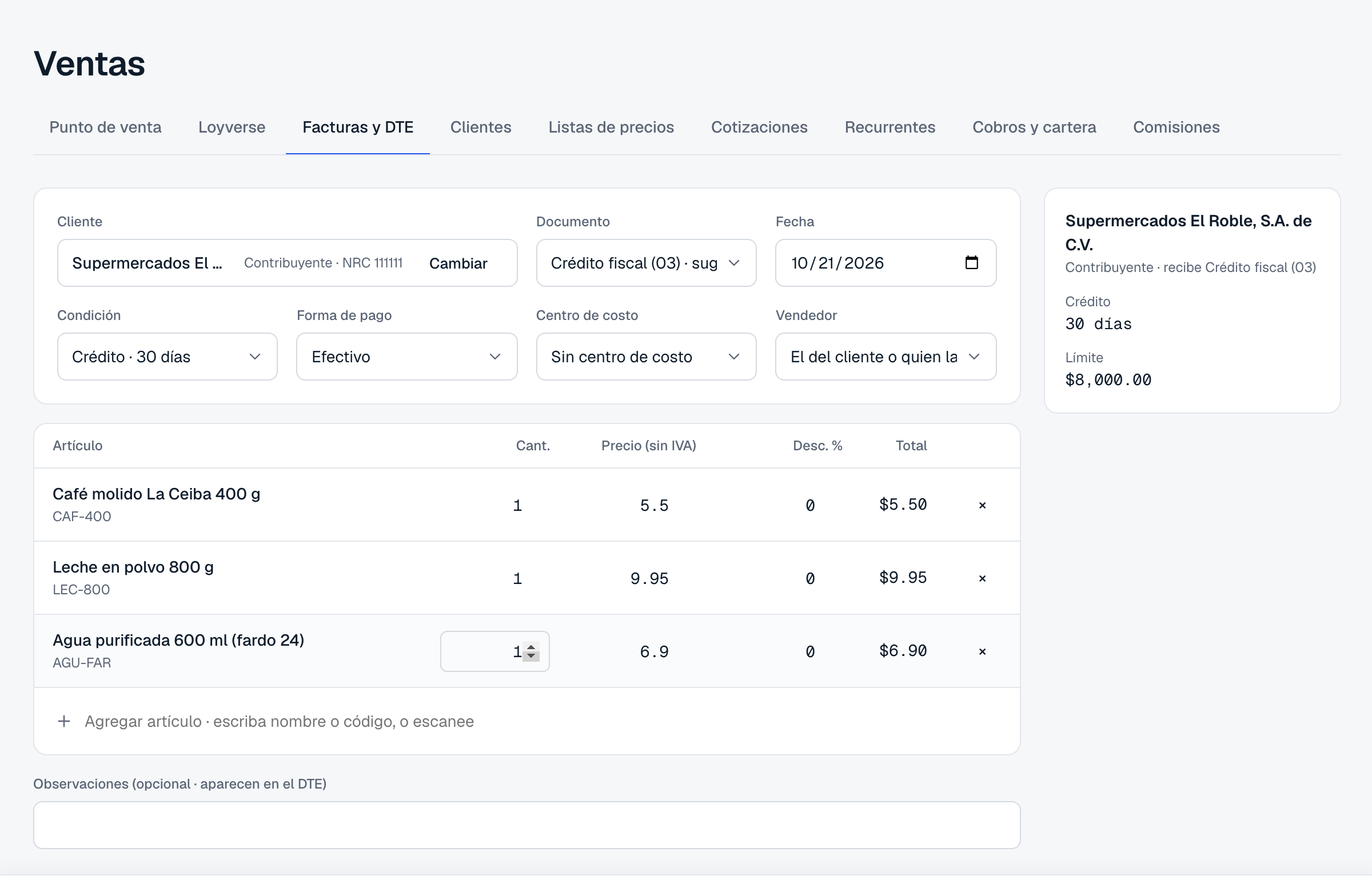Viewport: 1372px width, 880px height.
Task: Remove the Café molido La Ceiba row
Action: pyautogui.click(x=982, y=505)
